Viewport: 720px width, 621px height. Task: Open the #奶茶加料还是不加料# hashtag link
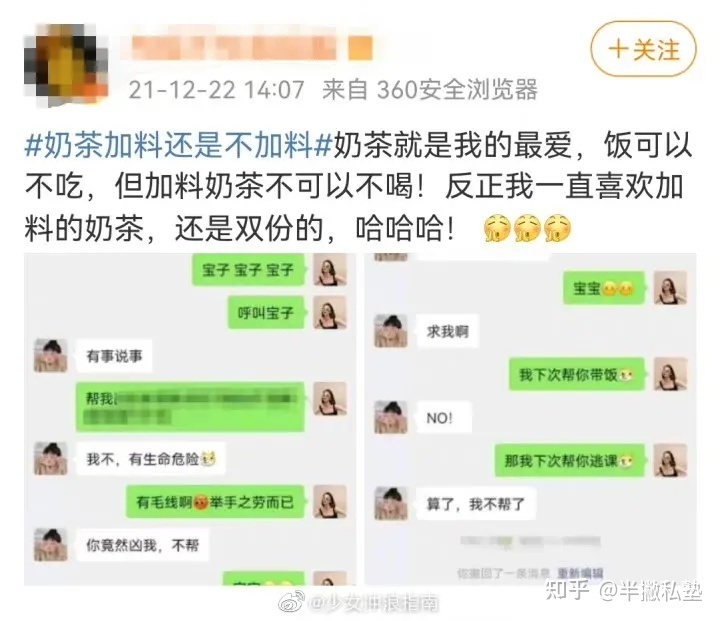[178, 146]
